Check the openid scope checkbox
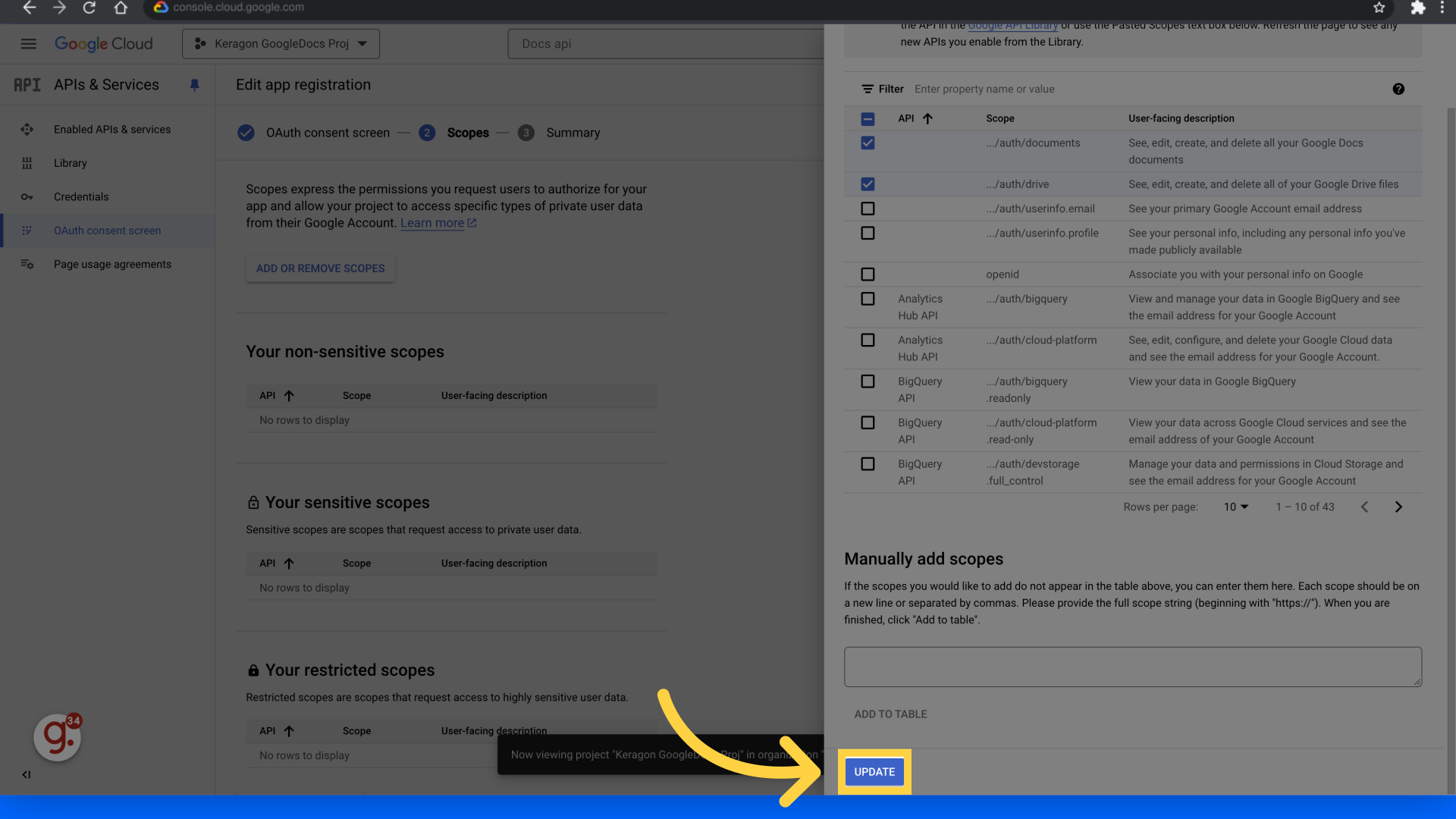Image resolution: width=1456 pixels, height=819 pixels. pyautogui.click(x=868, y=275)
